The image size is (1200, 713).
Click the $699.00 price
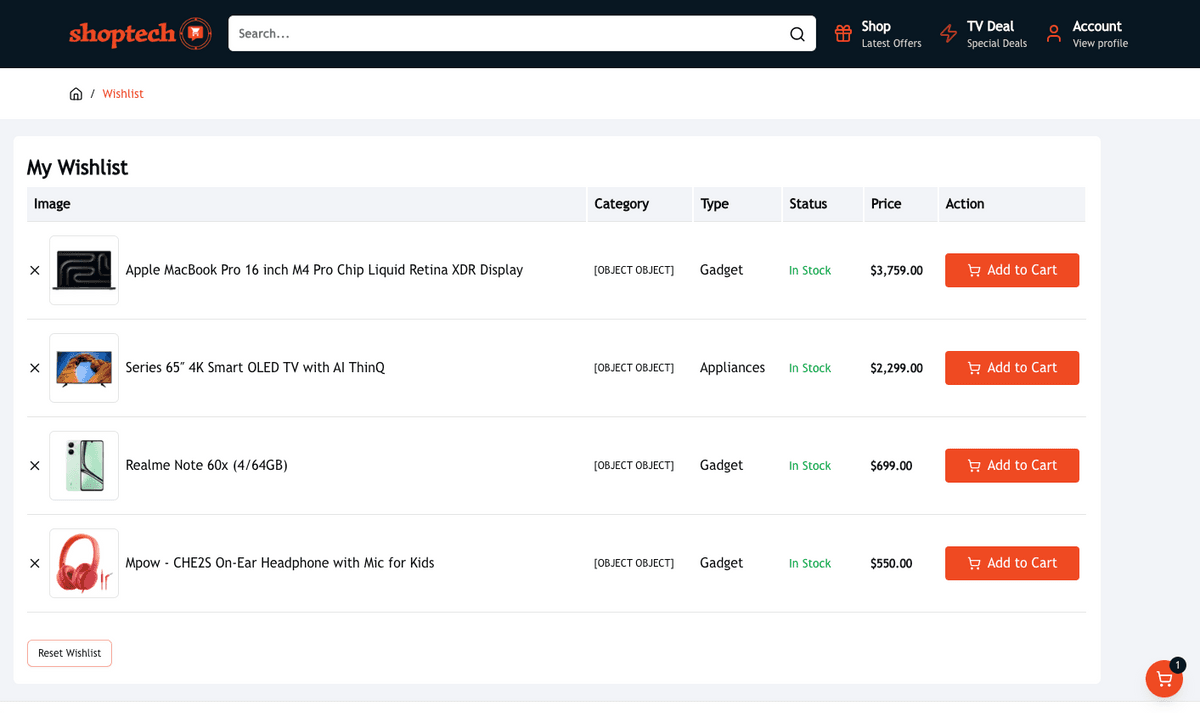891,466
